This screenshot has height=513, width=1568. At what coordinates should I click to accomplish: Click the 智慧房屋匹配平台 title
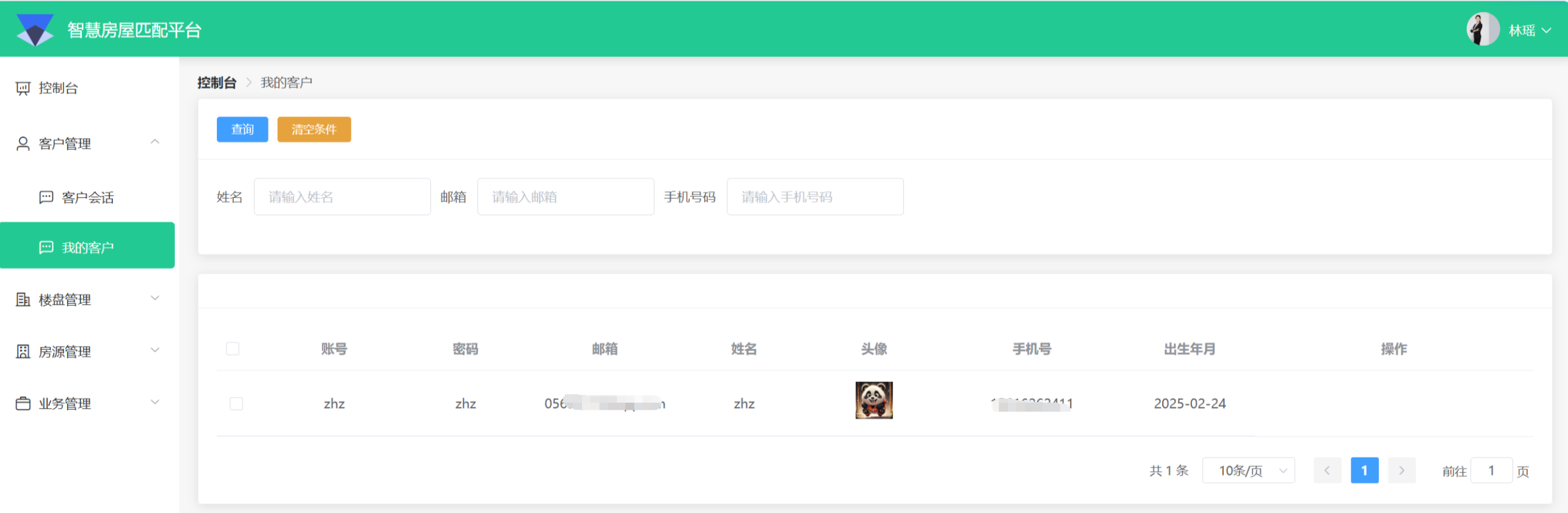click(134, 30)
